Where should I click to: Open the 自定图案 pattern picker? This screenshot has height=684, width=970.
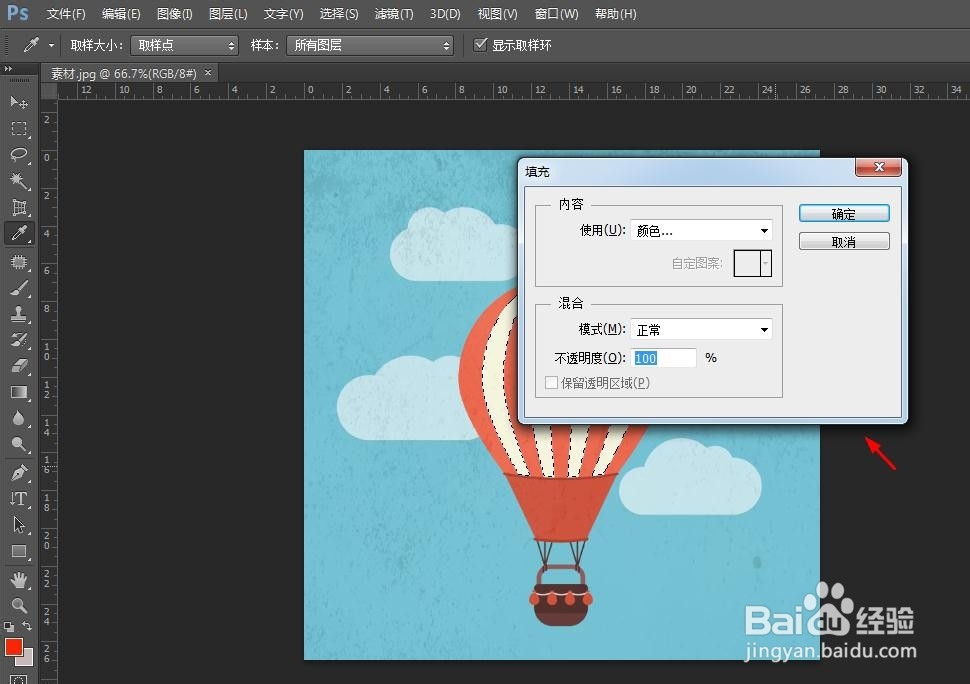[x=752, y=263]
